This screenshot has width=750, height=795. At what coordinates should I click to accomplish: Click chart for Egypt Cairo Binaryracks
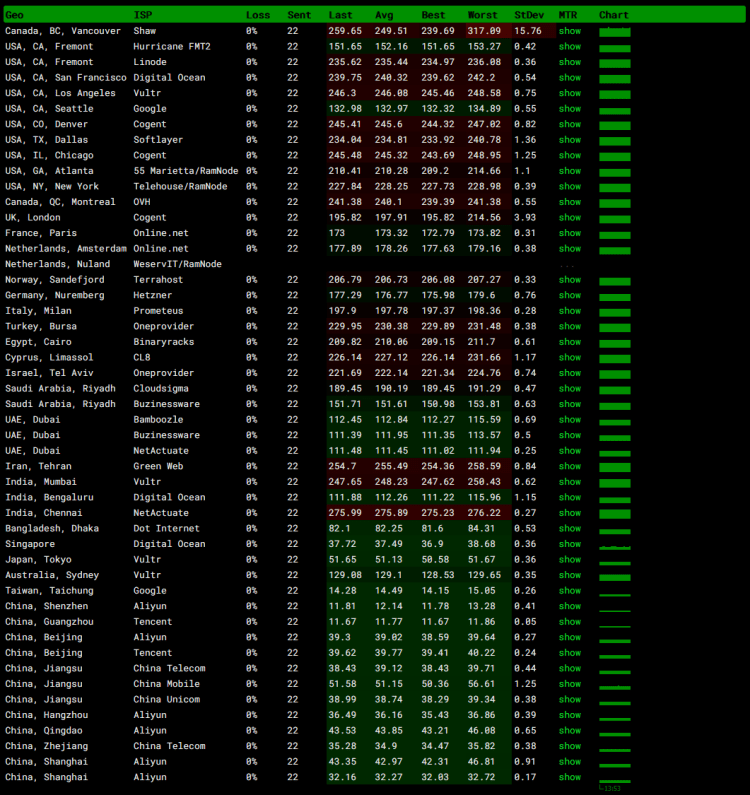[614, 343]
